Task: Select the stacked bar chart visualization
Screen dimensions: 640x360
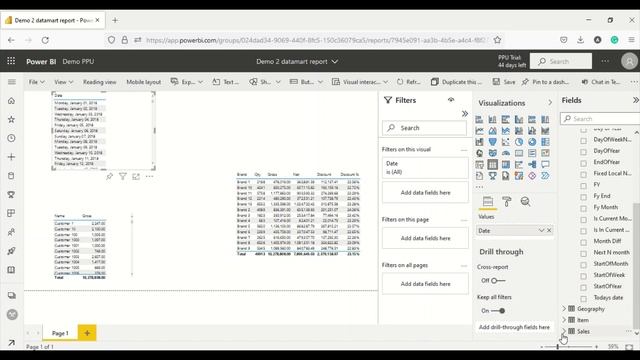Action: click(479, 120)
